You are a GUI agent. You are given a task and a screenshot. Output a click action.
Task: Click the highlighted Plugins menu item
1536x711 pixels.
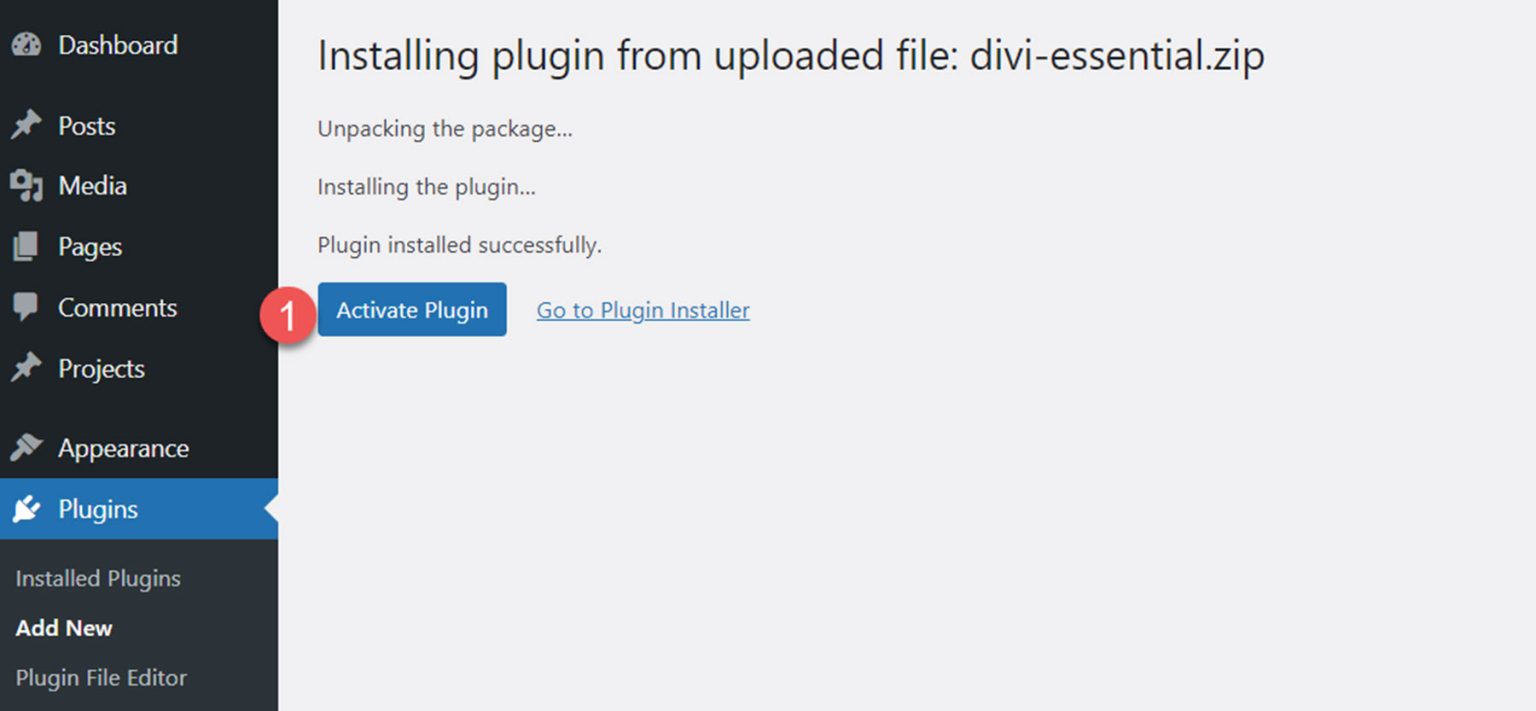coord(99,509)
